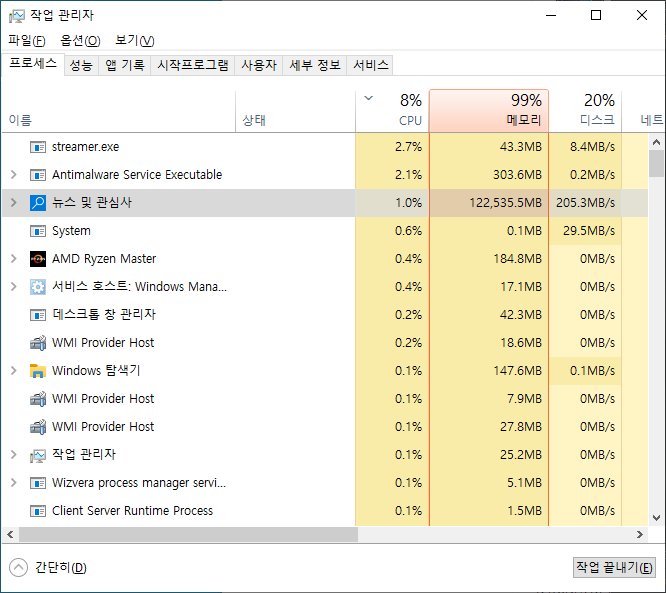Expand the 뉴스 및 관심사 process group

point(14,203)
